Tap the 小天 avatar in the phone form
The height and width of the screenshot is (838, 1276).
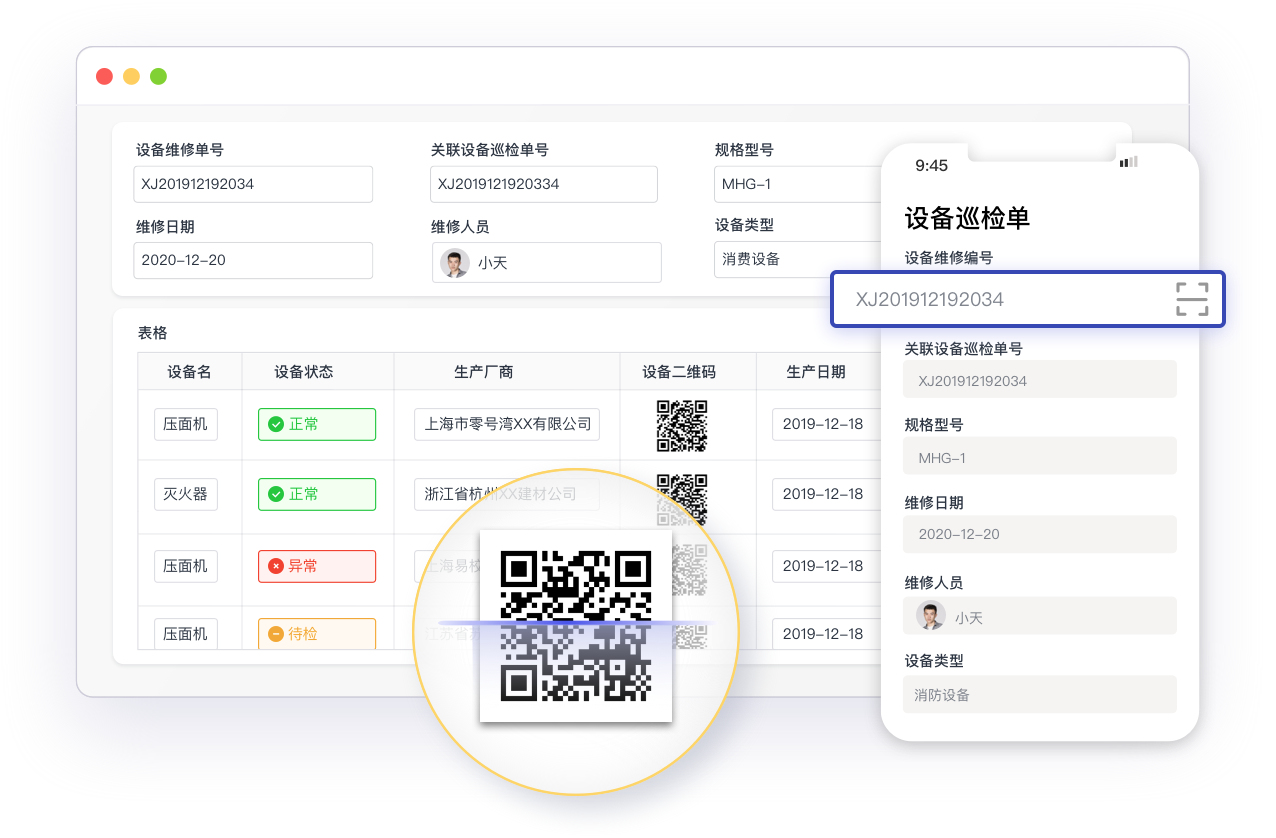931,616
